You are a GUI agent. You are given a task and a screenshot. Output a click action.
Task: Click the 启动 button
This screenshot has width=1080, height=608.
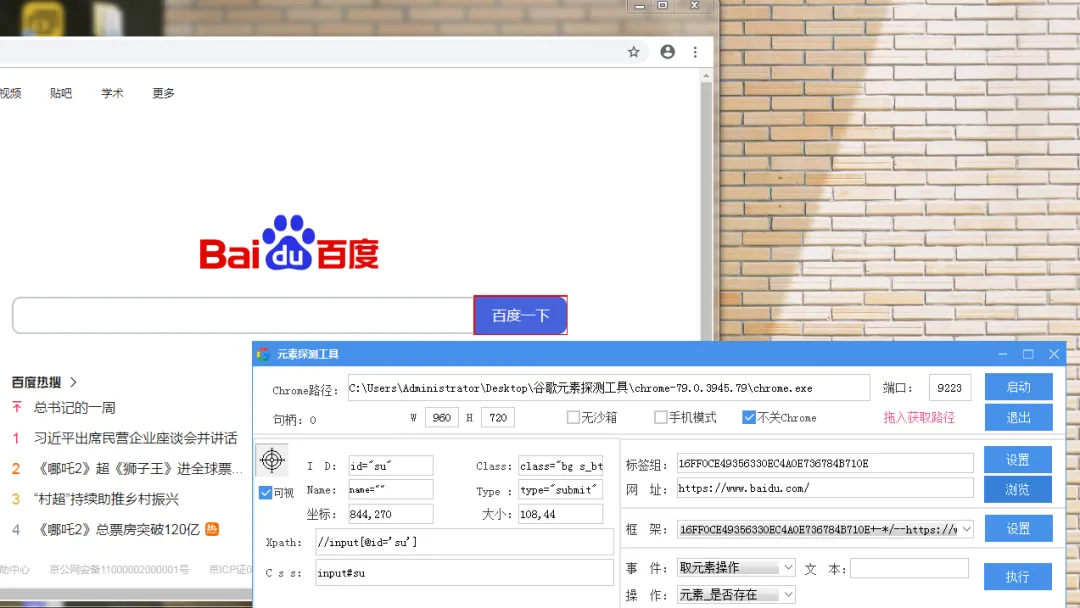coord(1018,387)
